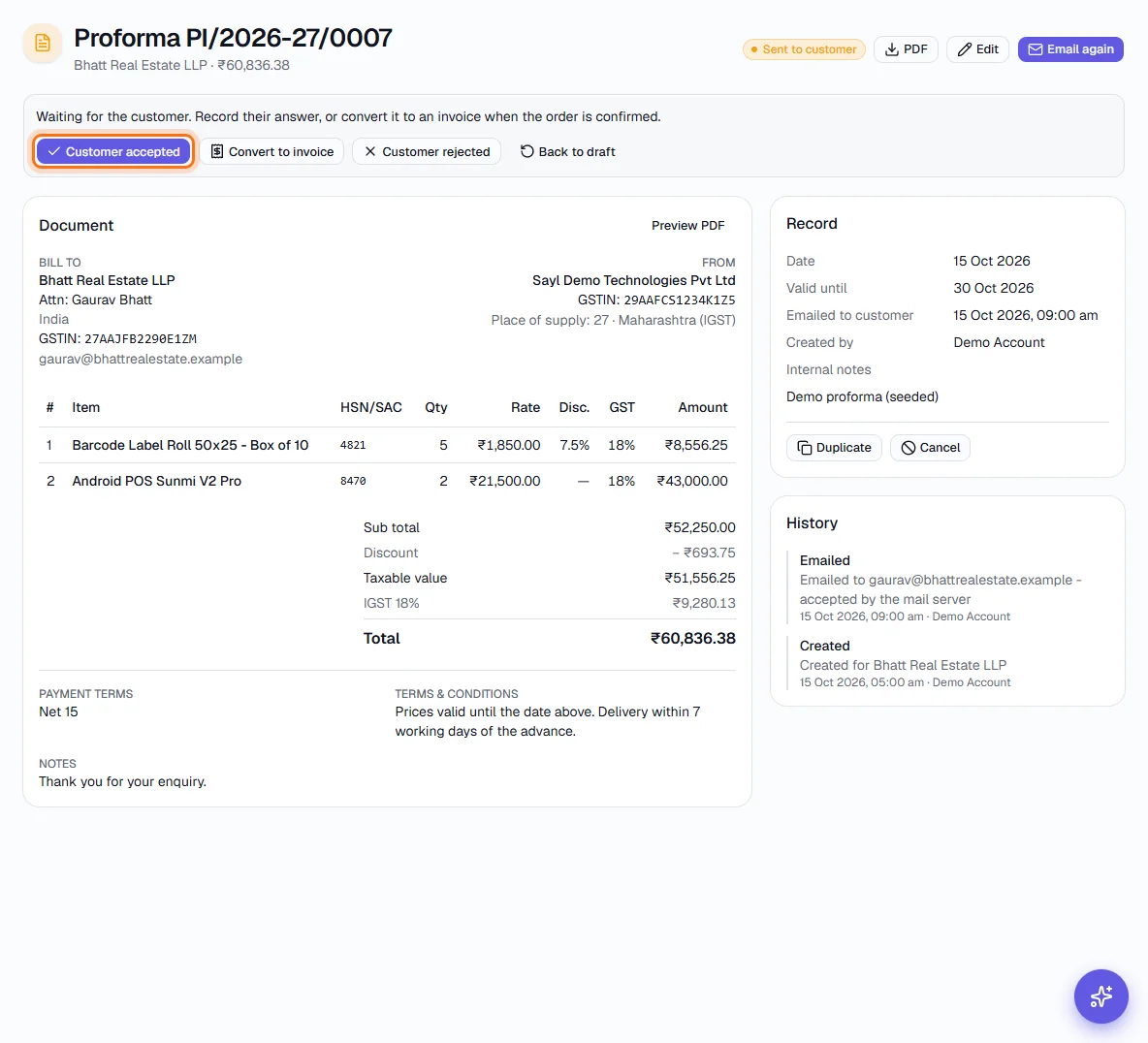Screen dimensions: 1148x1043
Task: Mark proforma as Customer accepted
Action: tap(113, 151)
